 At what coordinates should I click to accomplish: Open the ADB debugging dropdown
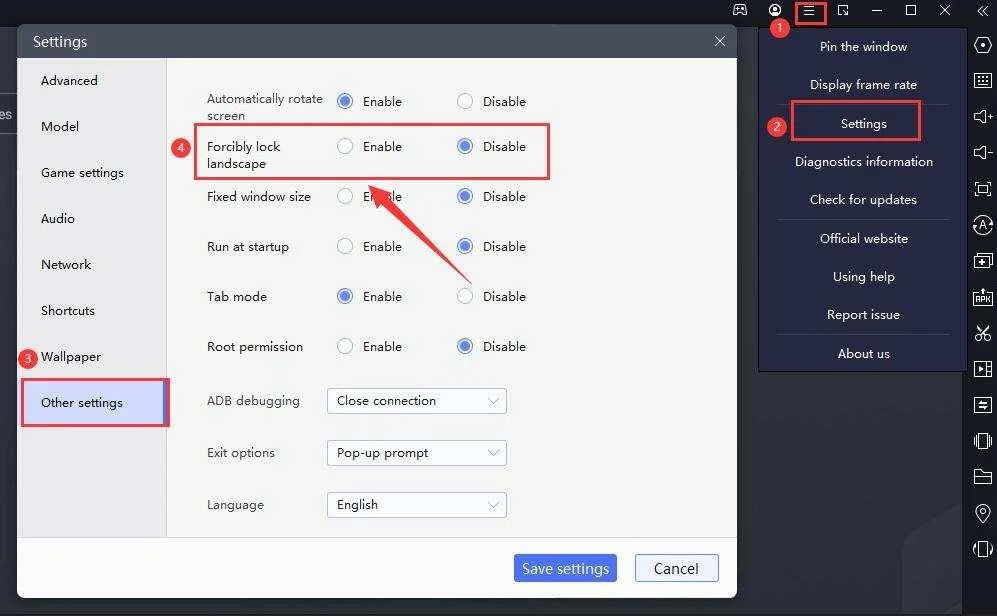pos(416,400)
